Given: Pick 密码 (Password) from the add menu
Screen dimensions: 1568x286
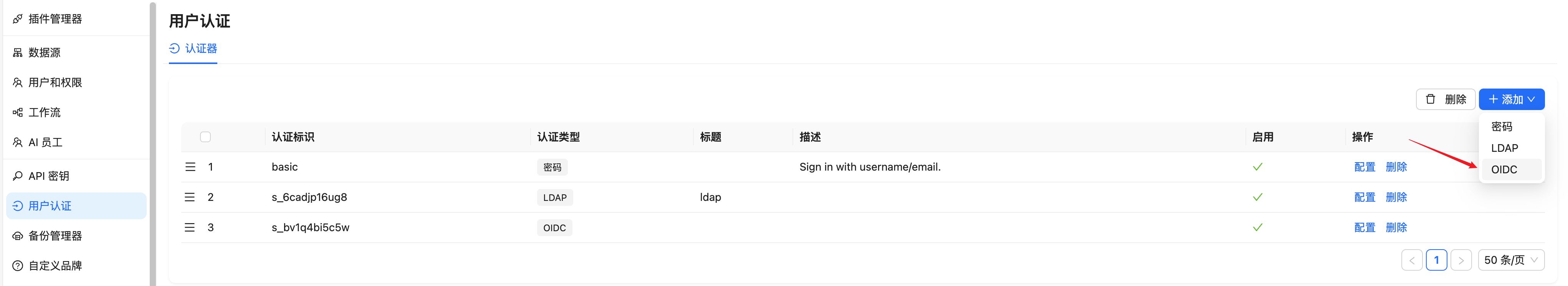Looking at the screenshot, I should coord(1501,127).
